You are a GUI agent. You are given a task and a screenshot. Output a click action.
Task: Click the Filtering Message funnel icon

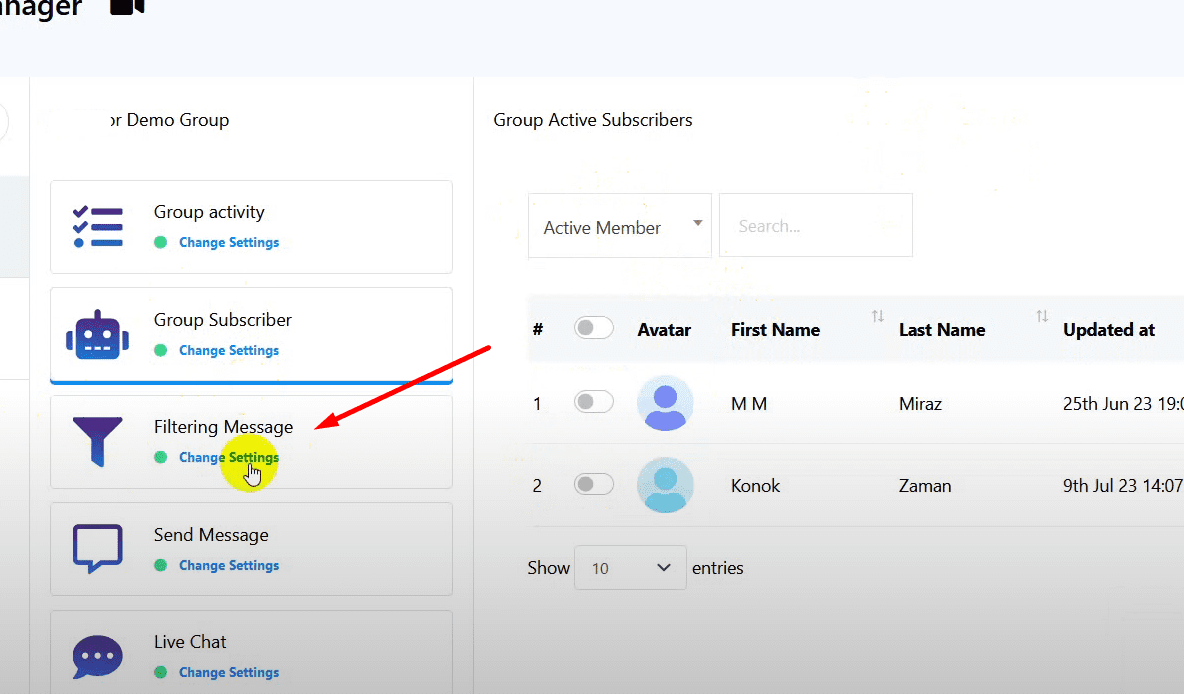click(98, 442)
